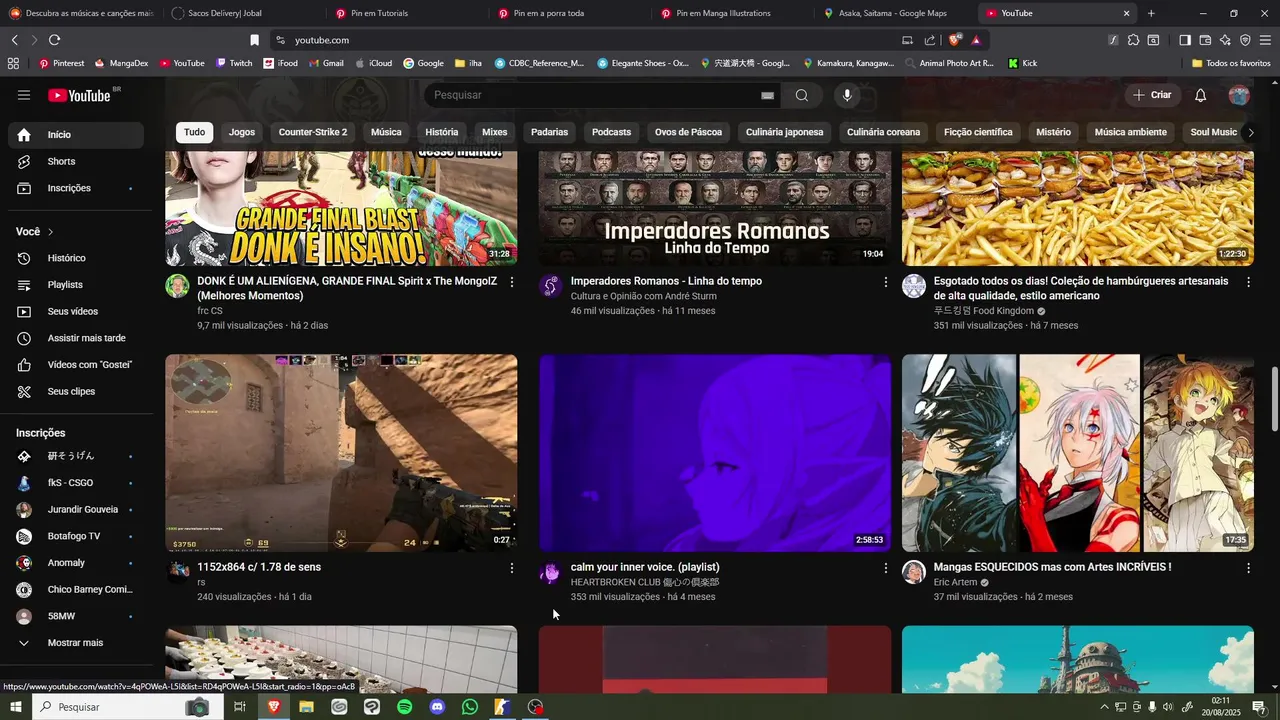Screen dimensions: 1280x720
Task: Open Spotify from the taskbar
Action: coord(404,707)
